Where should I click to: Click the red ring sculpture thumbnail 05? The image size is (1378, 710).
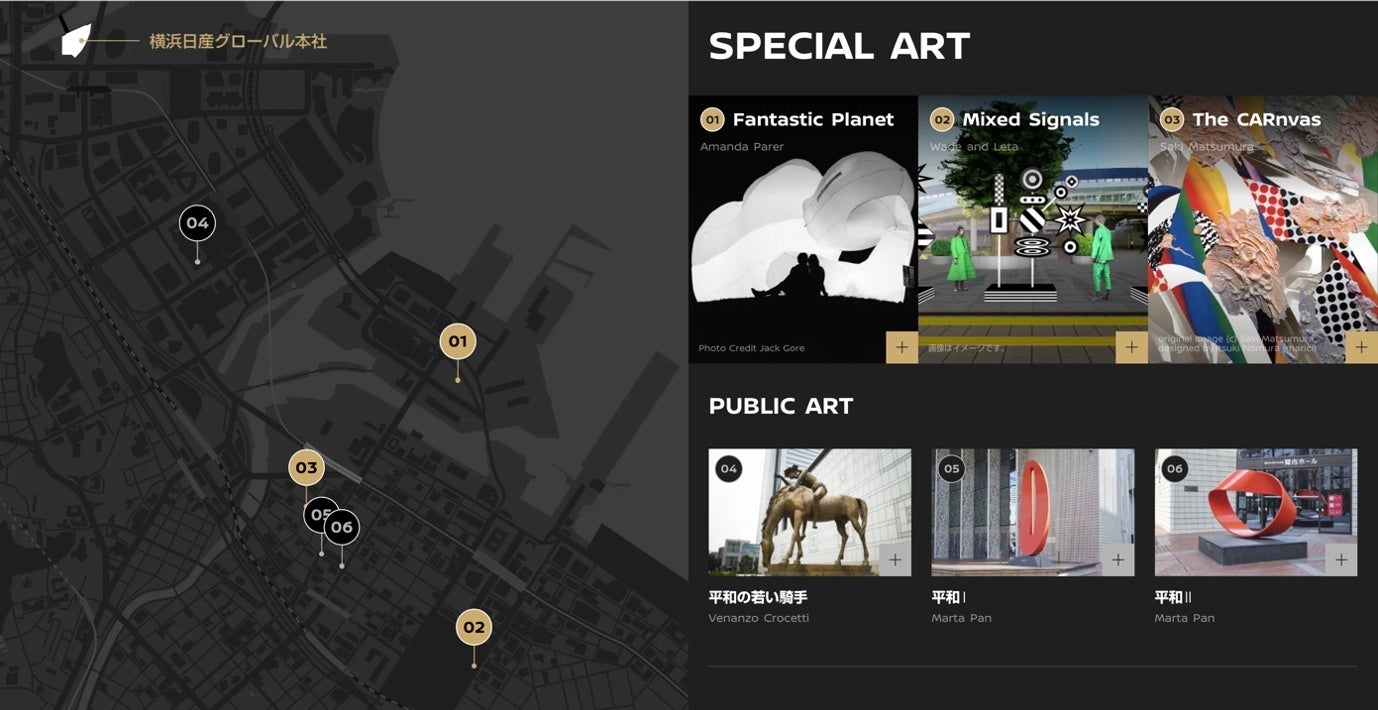1033,512
